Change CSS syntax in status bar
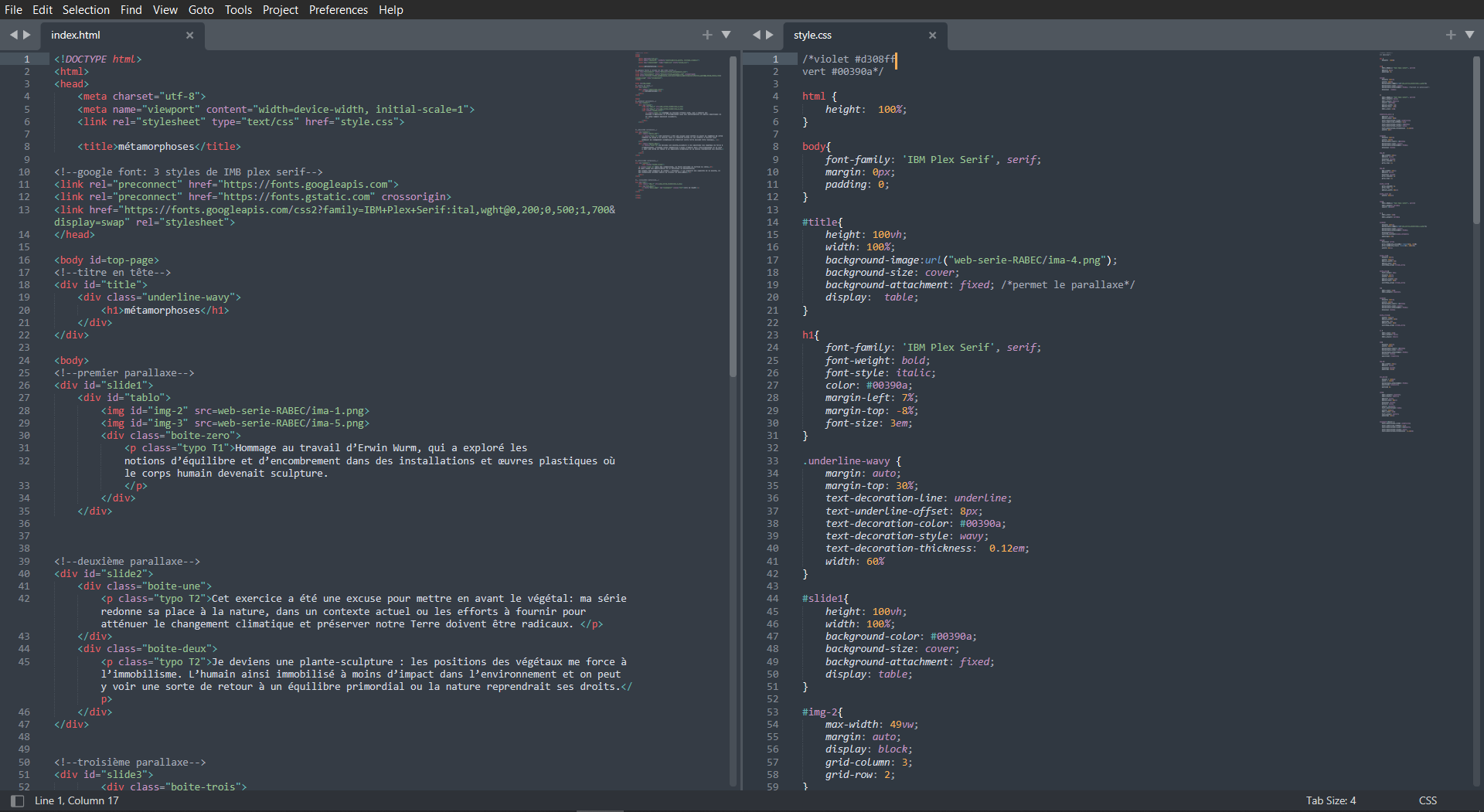1484x812 pixels. point(1428,800)
